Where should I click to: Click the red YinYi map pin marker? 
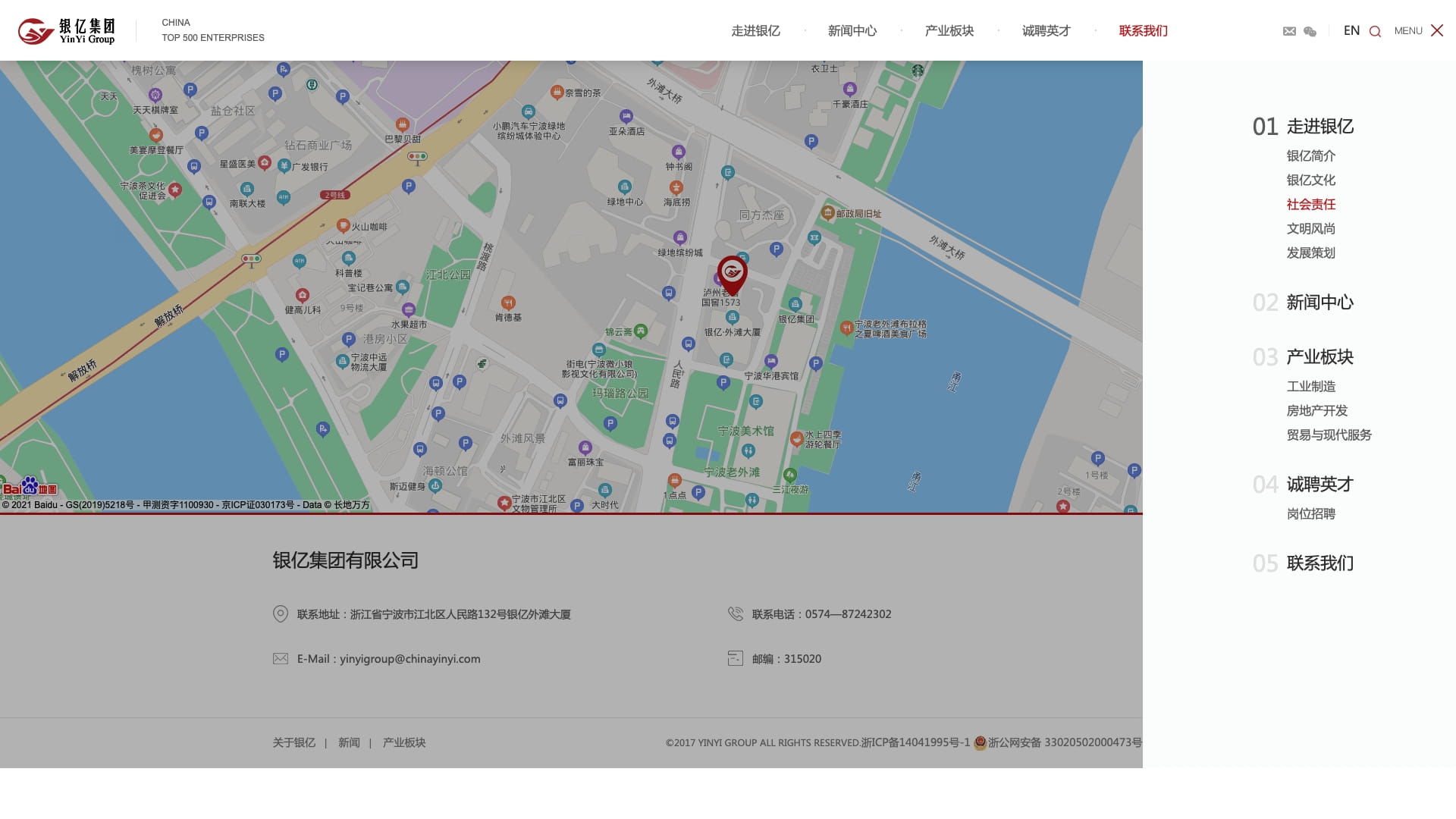(x=733, y=275)
